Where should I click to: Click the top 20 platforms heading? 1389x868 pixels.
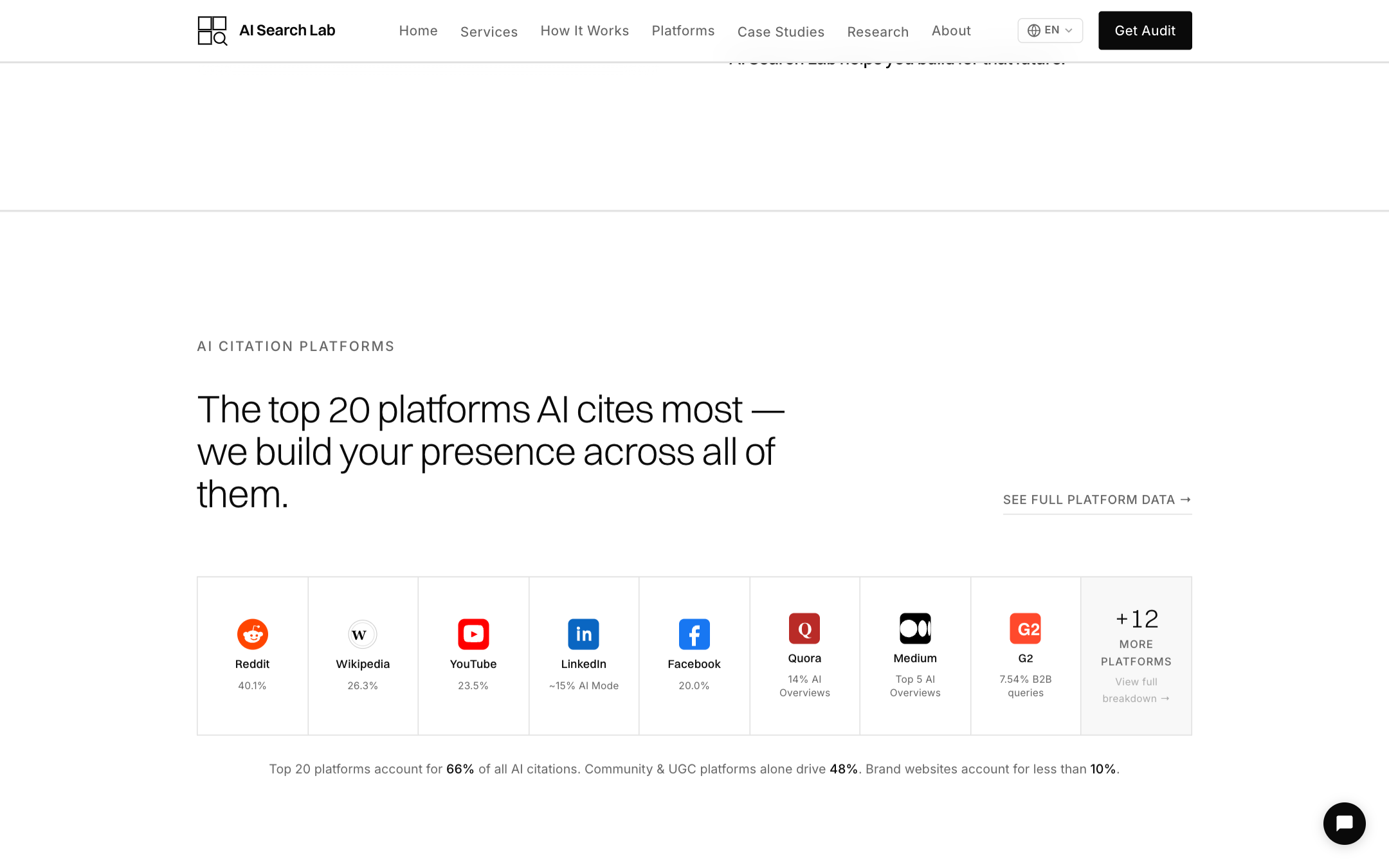coord(491,451)
